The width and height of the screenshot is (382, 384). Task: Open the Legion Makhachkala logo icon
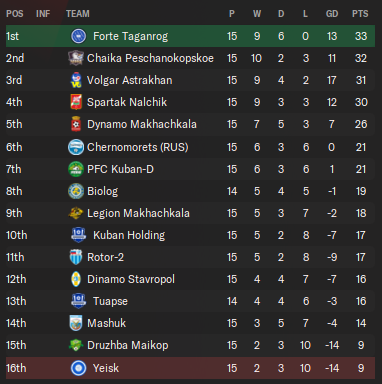click(x=76, y=213)
